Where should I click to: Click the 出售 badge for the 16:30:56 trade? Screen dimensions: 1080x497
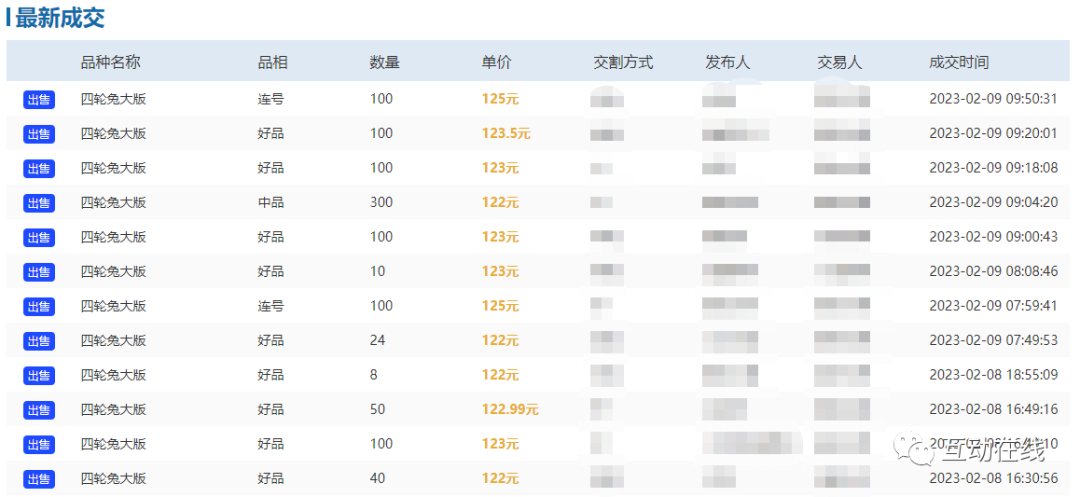click(x=39, y=479)
